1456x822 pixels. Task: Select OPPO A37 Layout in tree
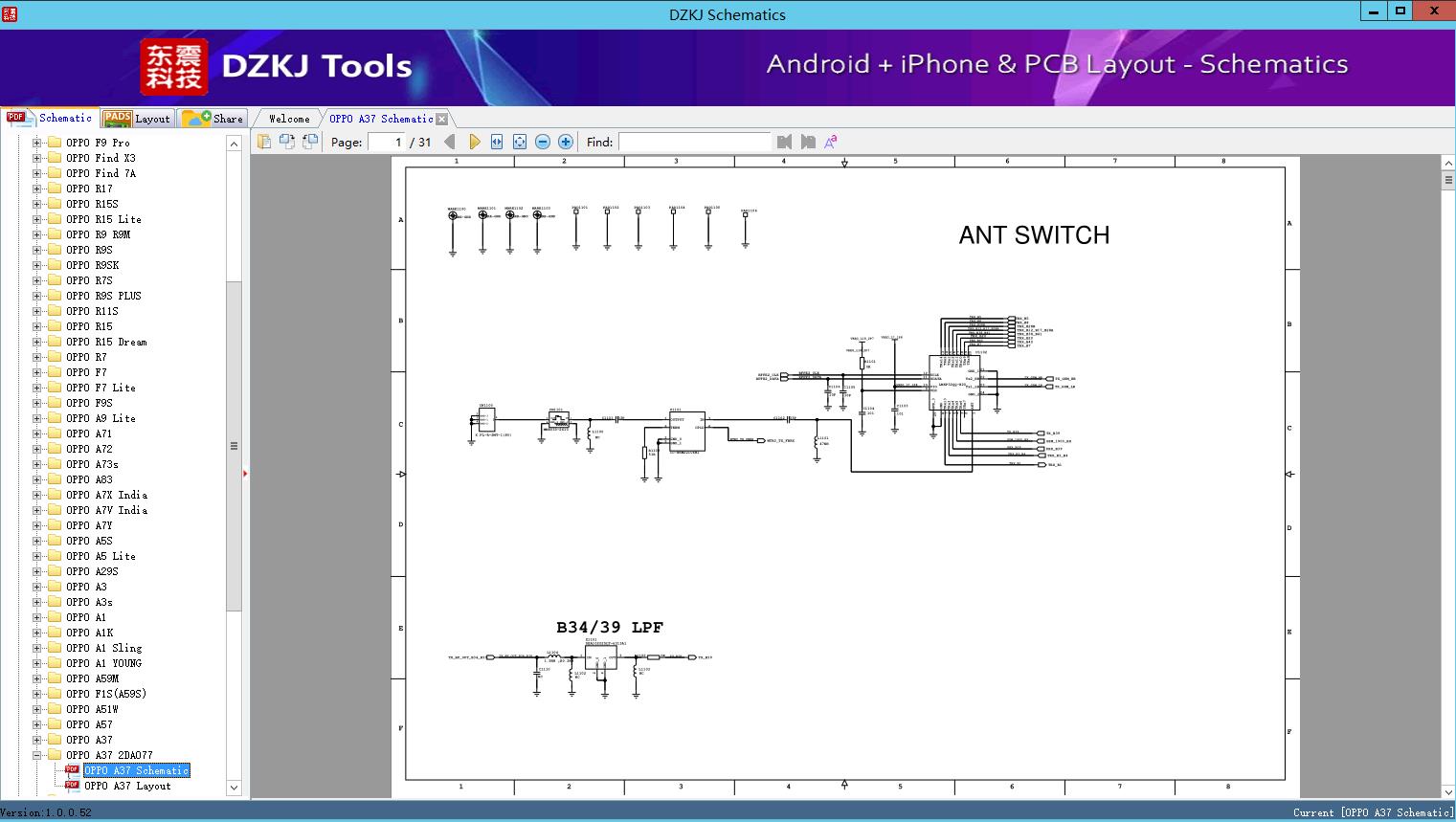[127, 786]
